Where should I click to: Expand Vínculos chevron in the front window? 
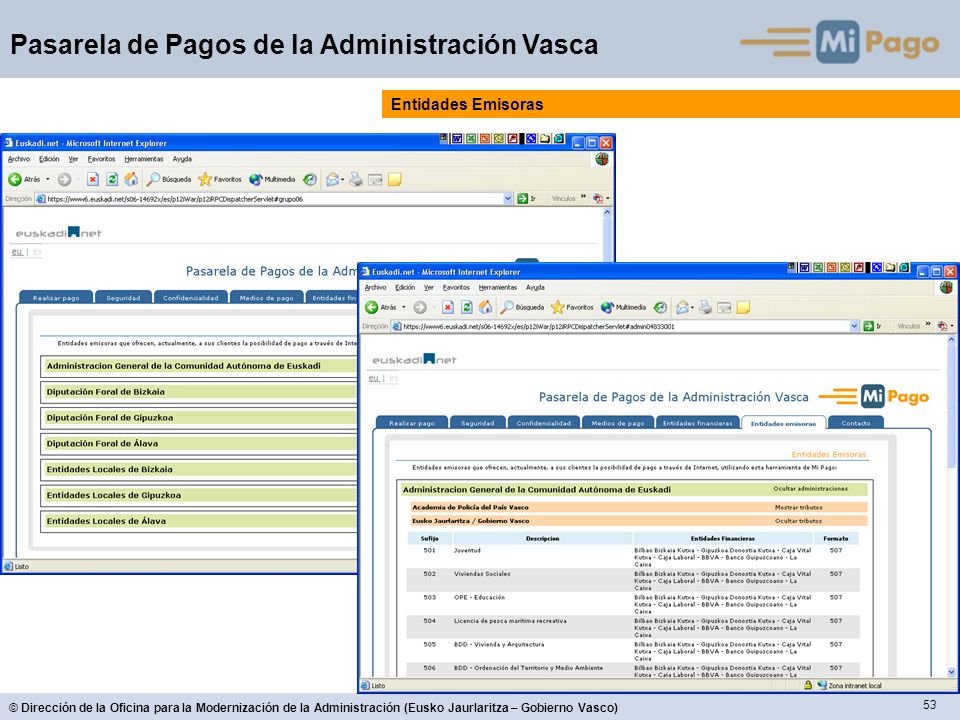[928, 324]
